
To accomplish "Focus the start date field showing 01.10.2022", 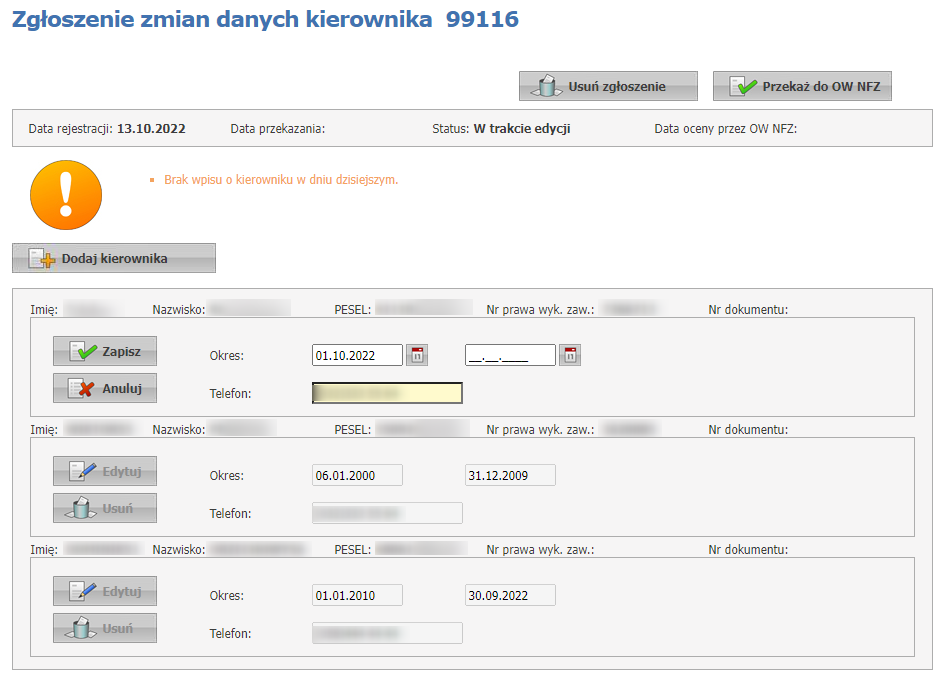I will pos(357,355).
